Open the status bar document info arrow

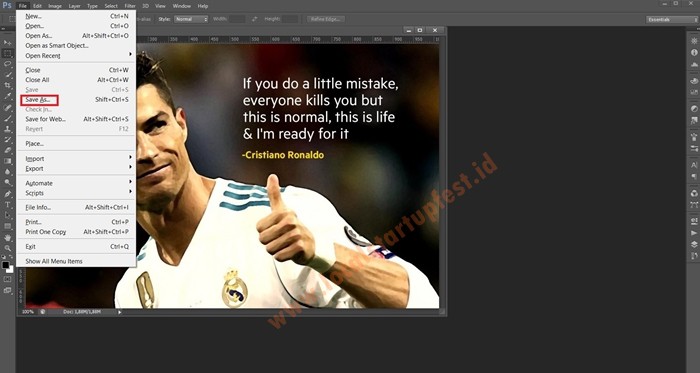click(120, 312)
